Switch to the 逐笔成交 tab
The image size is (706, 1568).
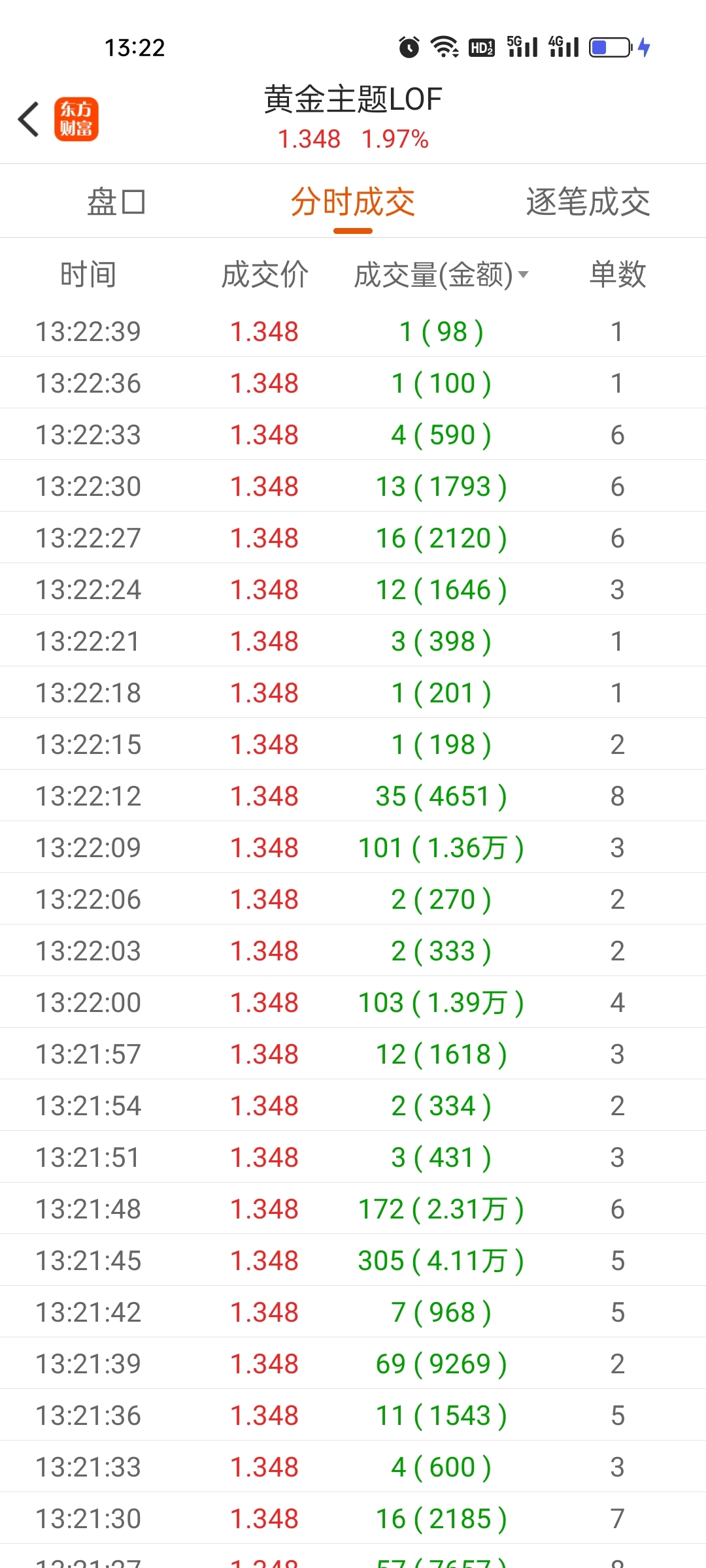point(588,202)
